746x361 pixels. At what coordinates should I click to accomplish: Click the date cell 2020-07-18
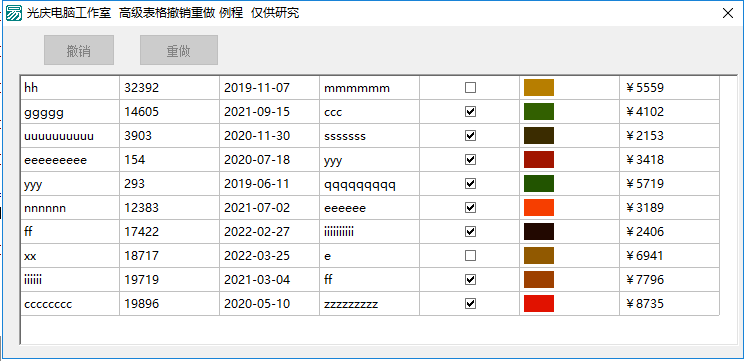click(x=269, y=160)
